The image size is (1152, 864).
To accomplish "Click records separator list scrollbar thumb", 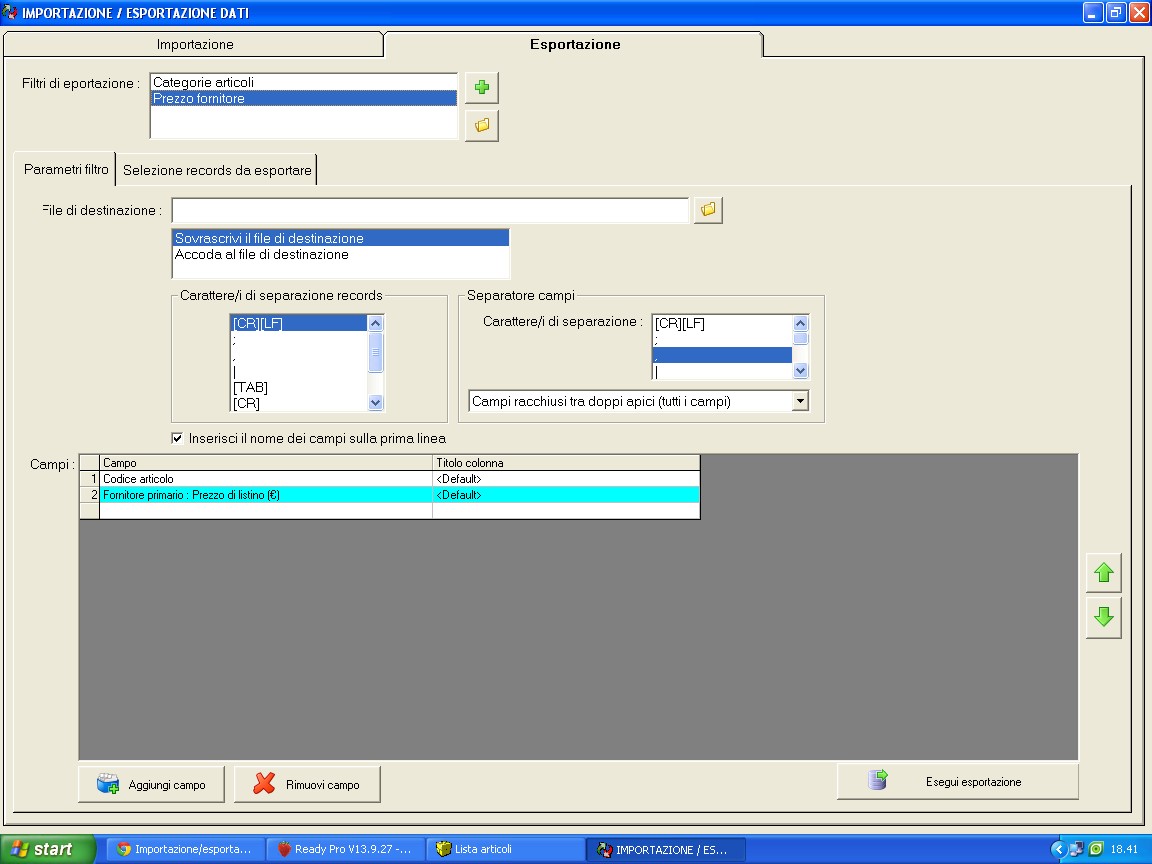I will pos(375,353).
